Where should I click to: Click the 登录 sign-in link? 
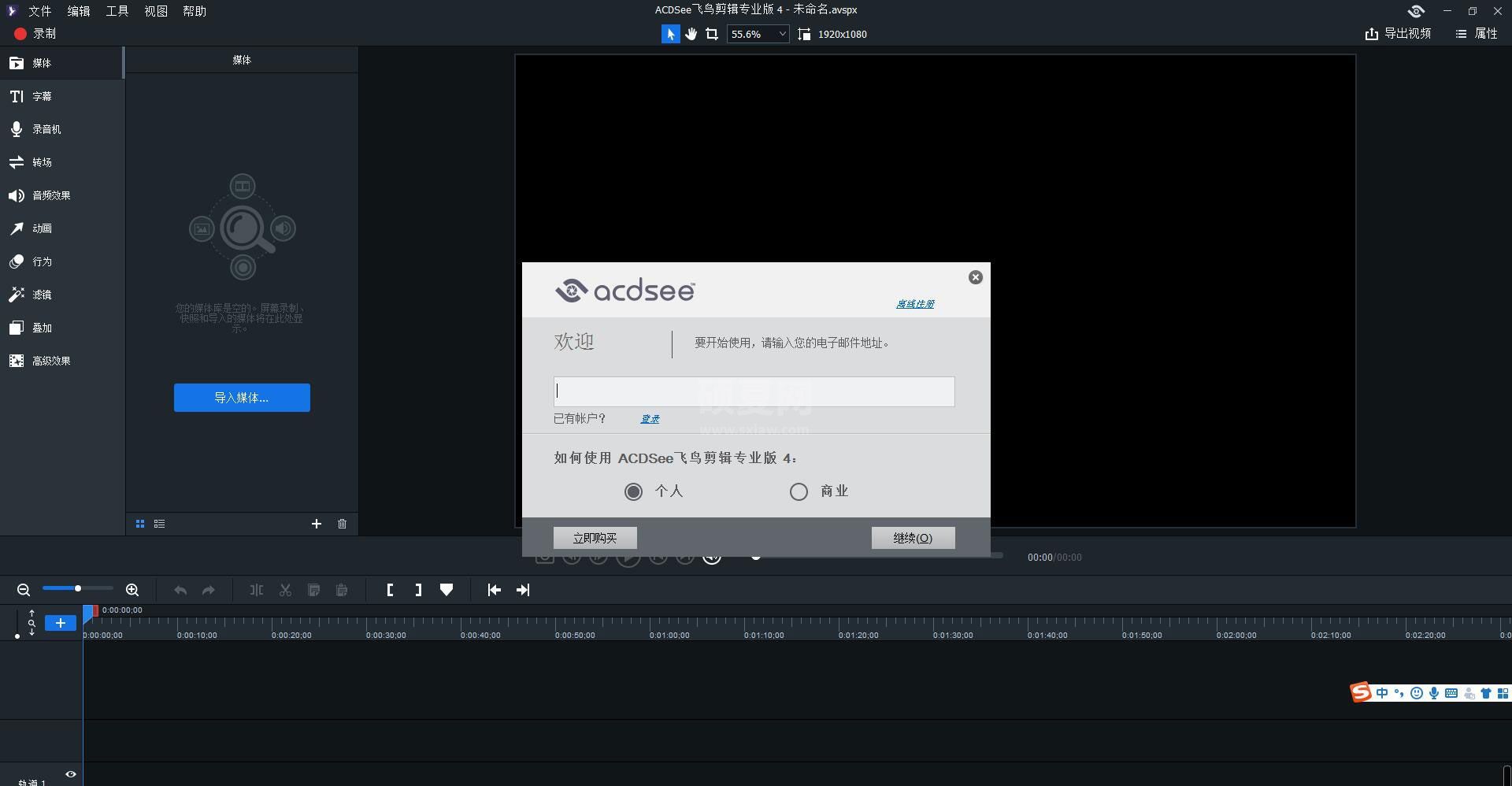[x=650, y=419]
